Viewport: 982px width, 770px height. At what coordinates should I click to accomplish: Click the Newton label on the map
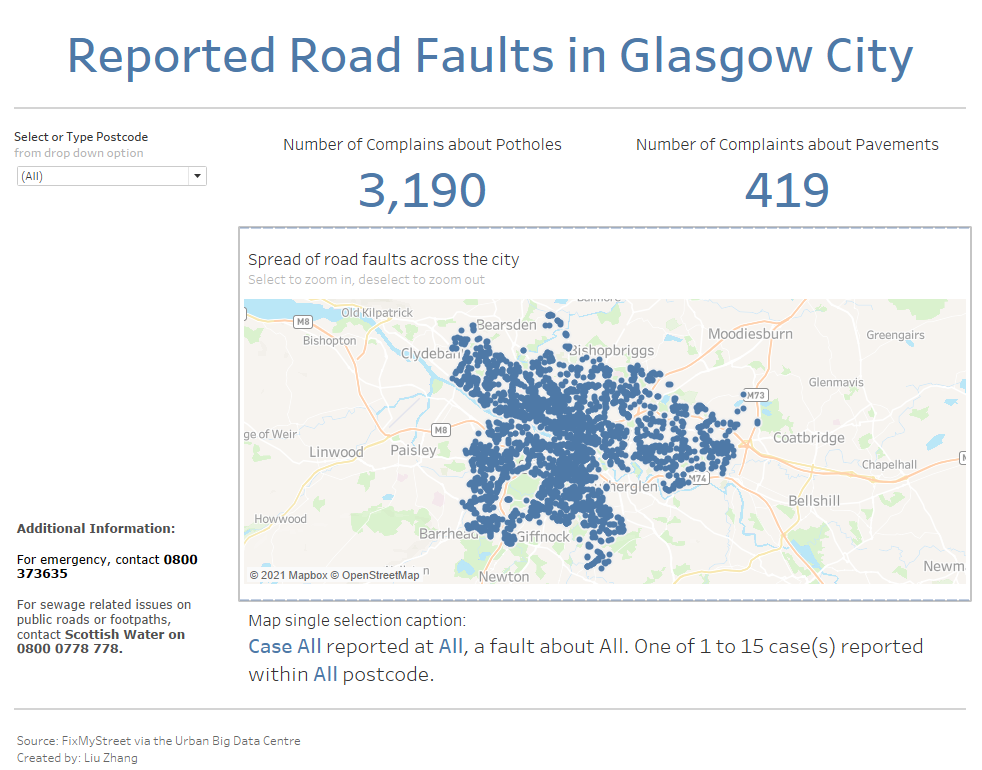click(x=504, y=576)
